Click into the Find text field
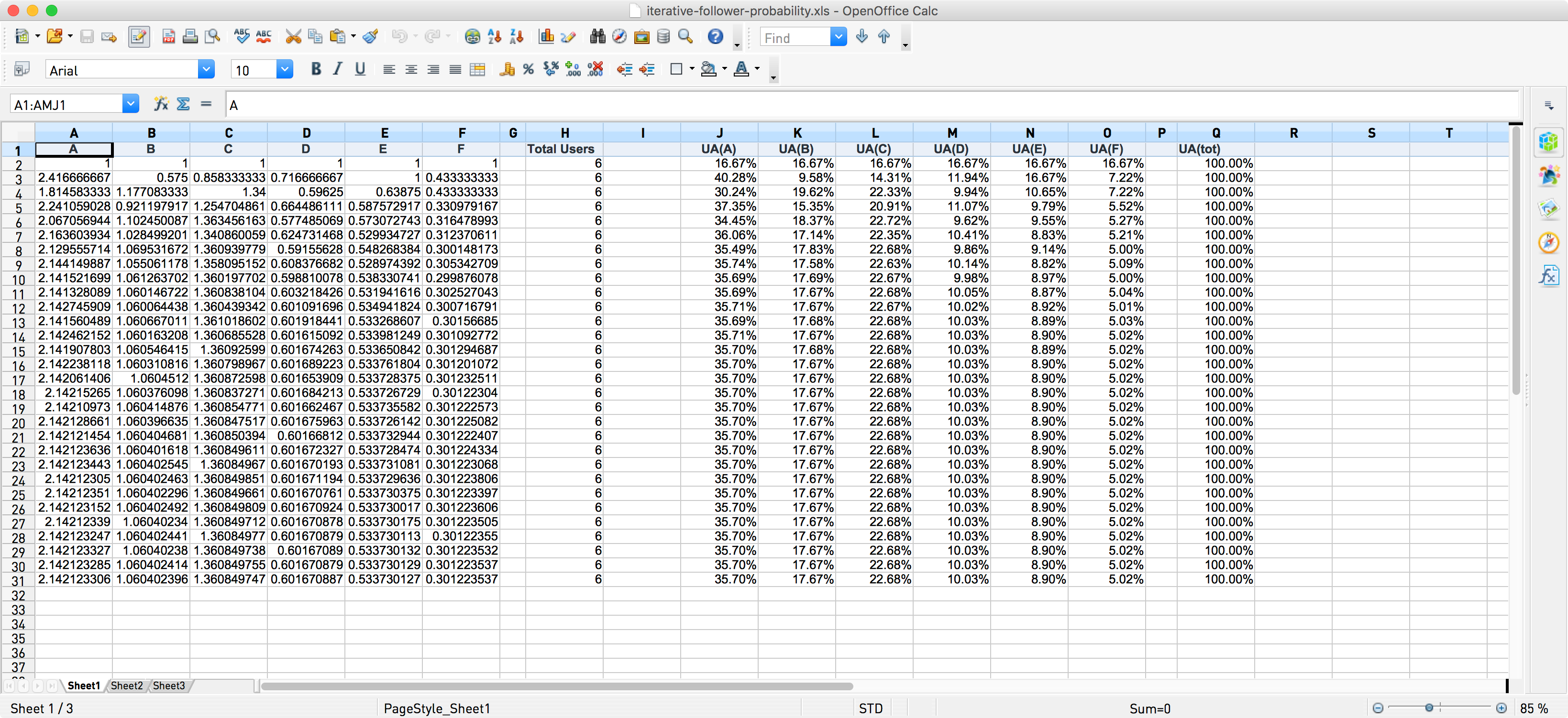 pos(795,38)
